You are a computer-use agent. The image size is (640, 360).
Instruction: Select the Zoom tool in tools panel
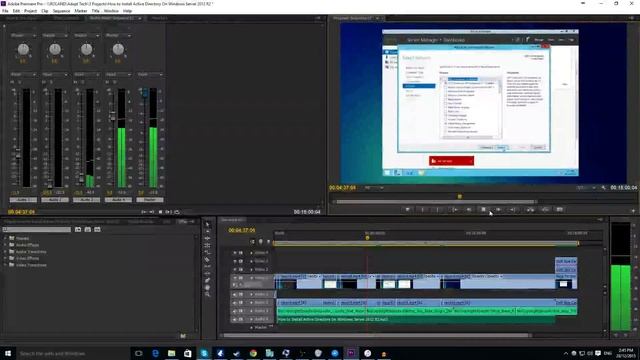coord(207,294)
